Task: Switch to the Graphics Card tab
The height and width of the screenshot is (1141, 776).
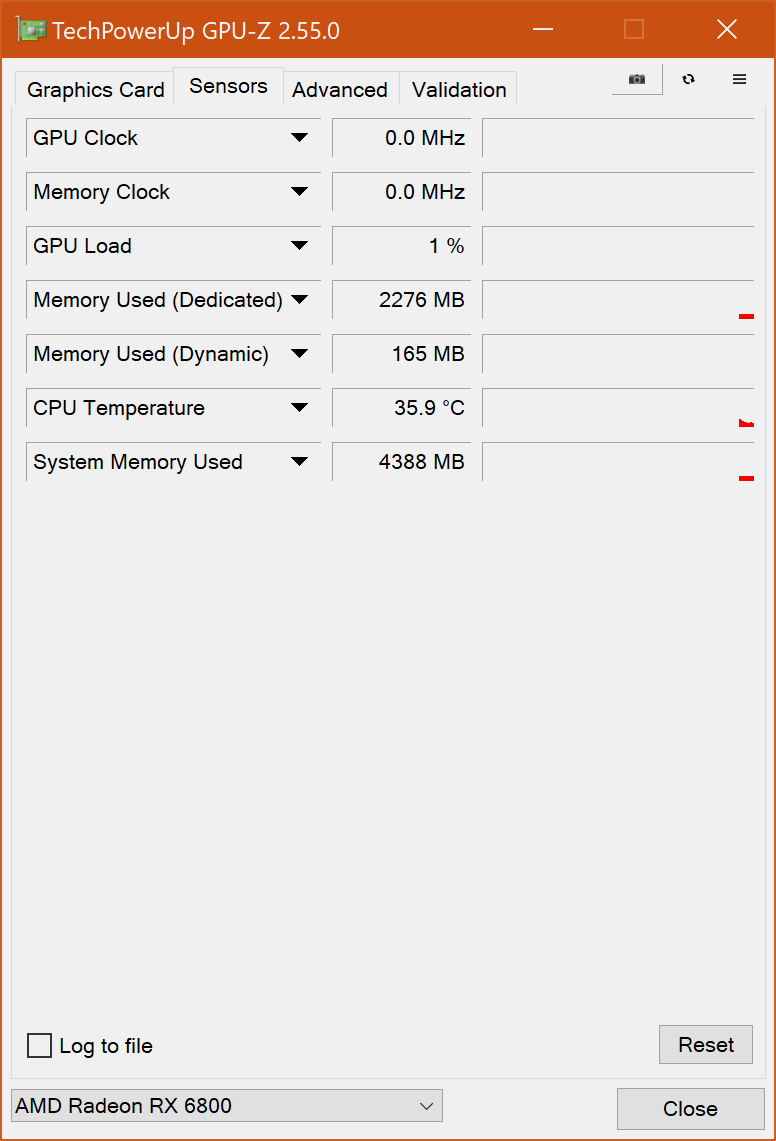Action: [x=95, y=90]
